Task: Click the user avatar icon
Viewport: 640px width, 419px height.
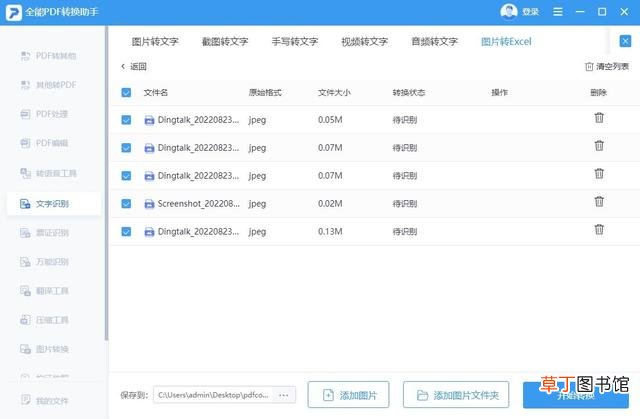Action: (509, 12)
